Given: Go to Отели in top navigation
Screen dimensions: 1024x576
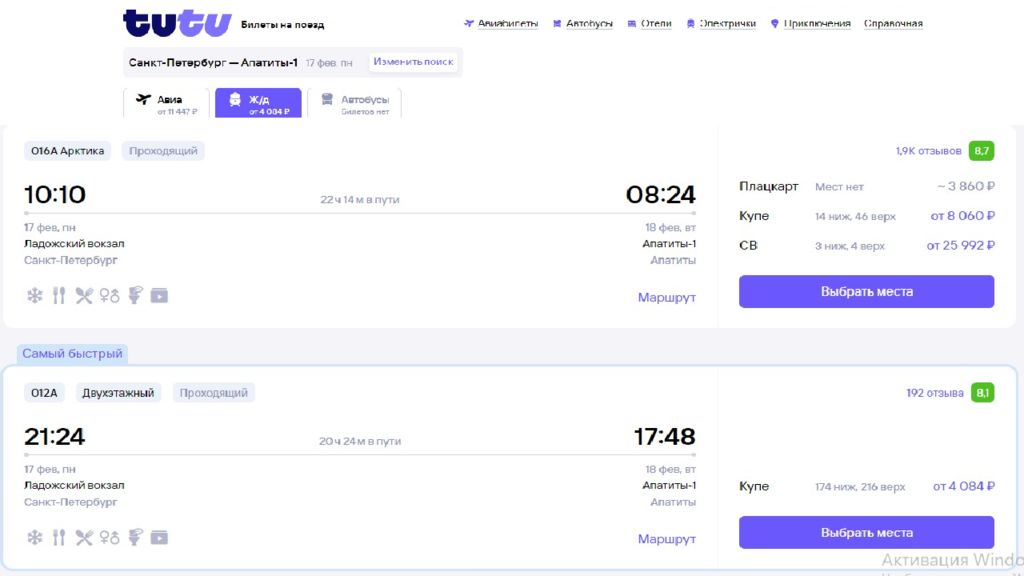Looking at the screenshot, I should coord(648,24).
